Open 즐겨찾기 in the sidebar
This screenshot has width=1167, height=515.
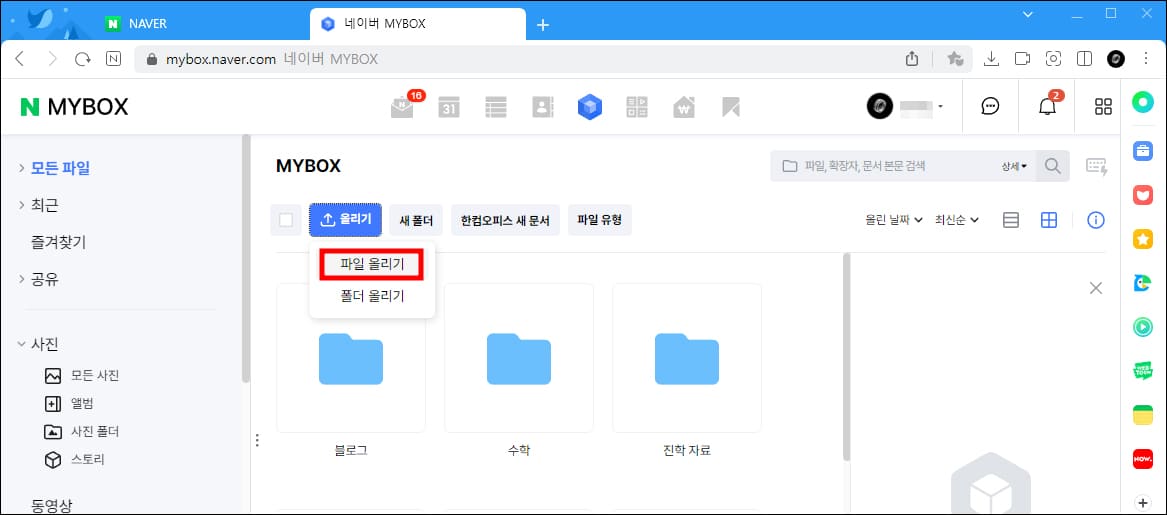tap(59, 242)
